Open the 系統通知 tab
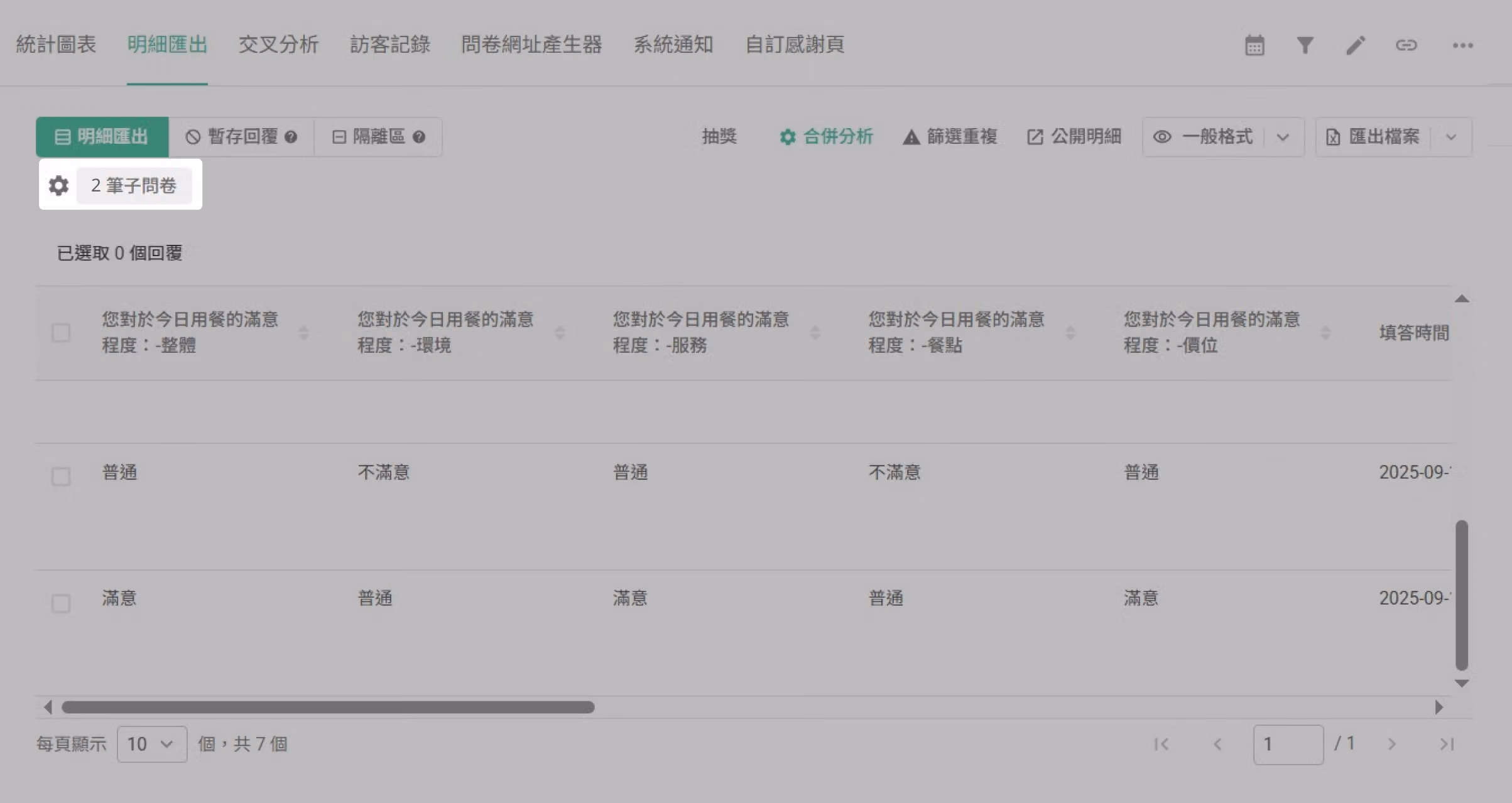 (673, 45)
